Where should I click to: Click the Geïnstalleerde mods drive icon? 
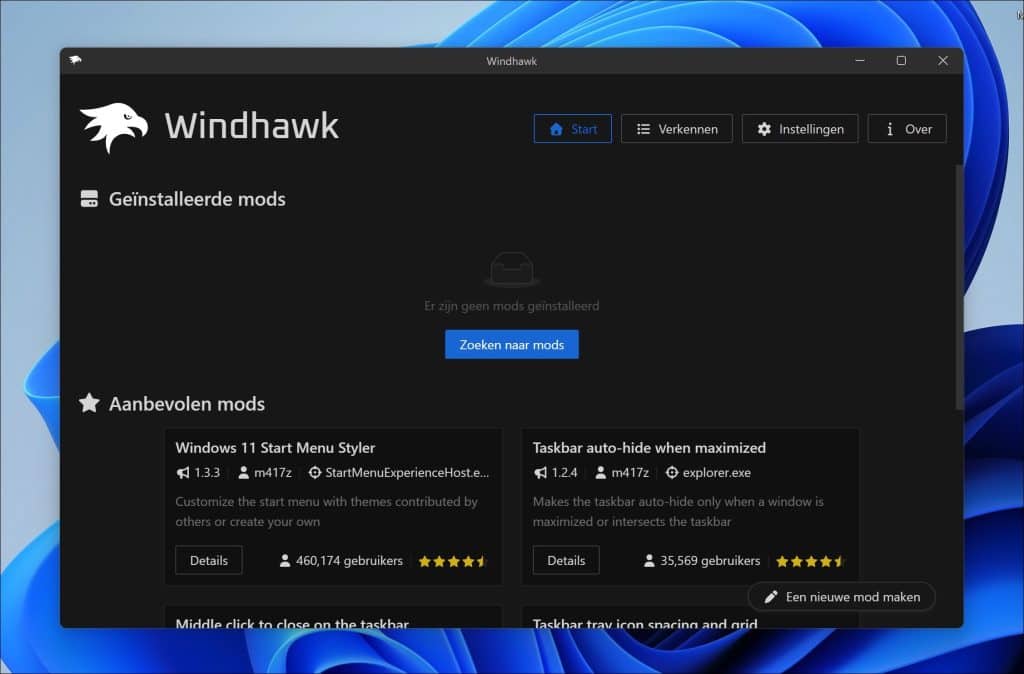click(89, 199)
